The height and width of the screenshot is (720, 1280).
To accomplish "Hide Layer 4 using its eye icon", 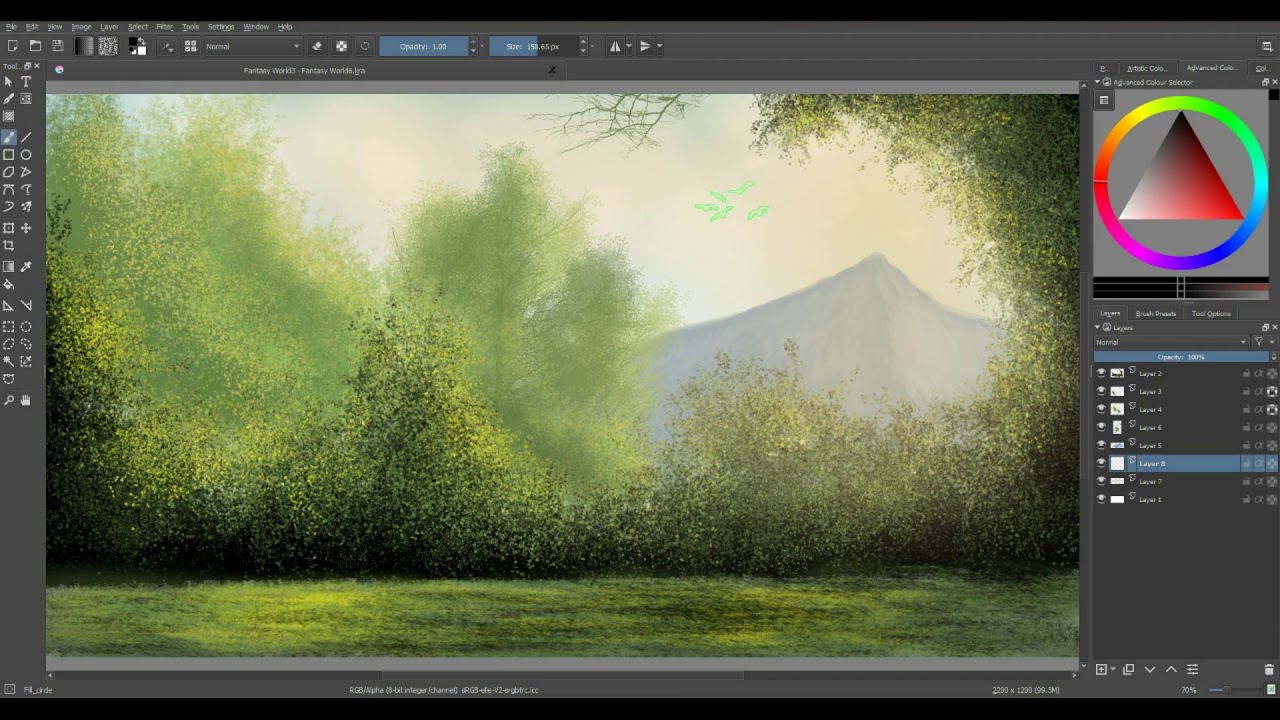I will click(x=1101, y=409).
